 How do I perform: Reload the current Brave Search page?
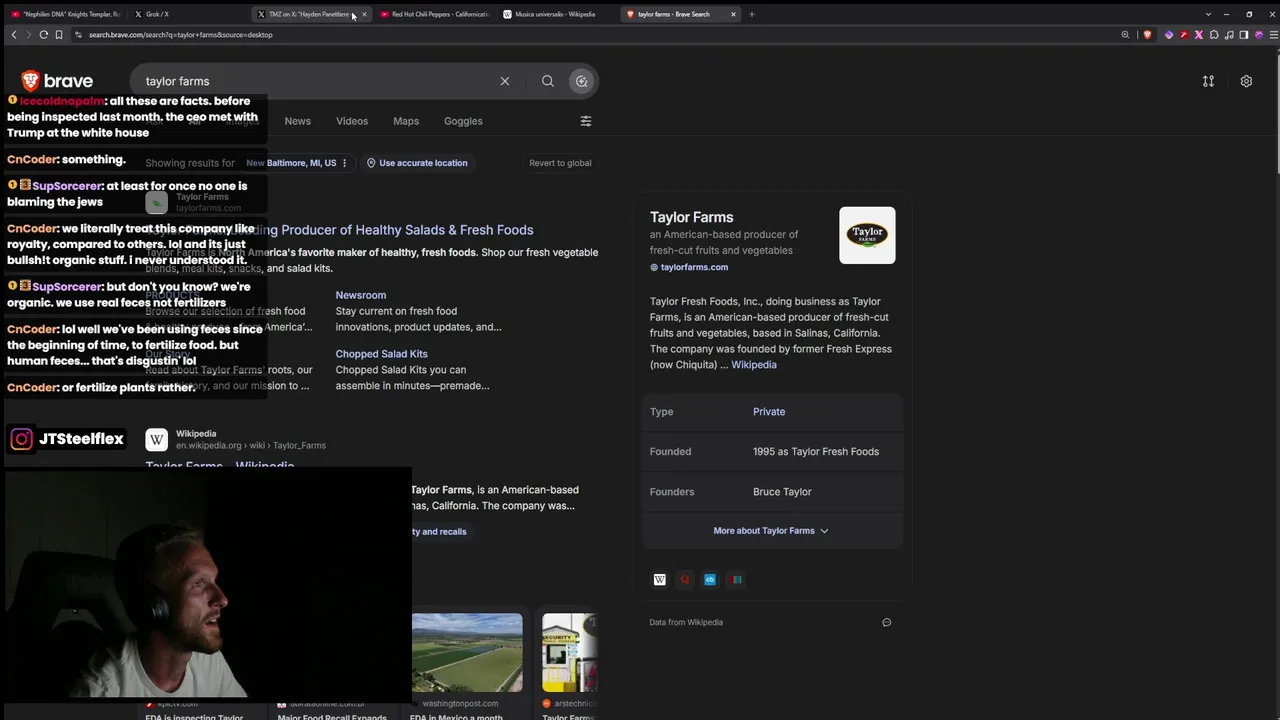pos(43,35)
